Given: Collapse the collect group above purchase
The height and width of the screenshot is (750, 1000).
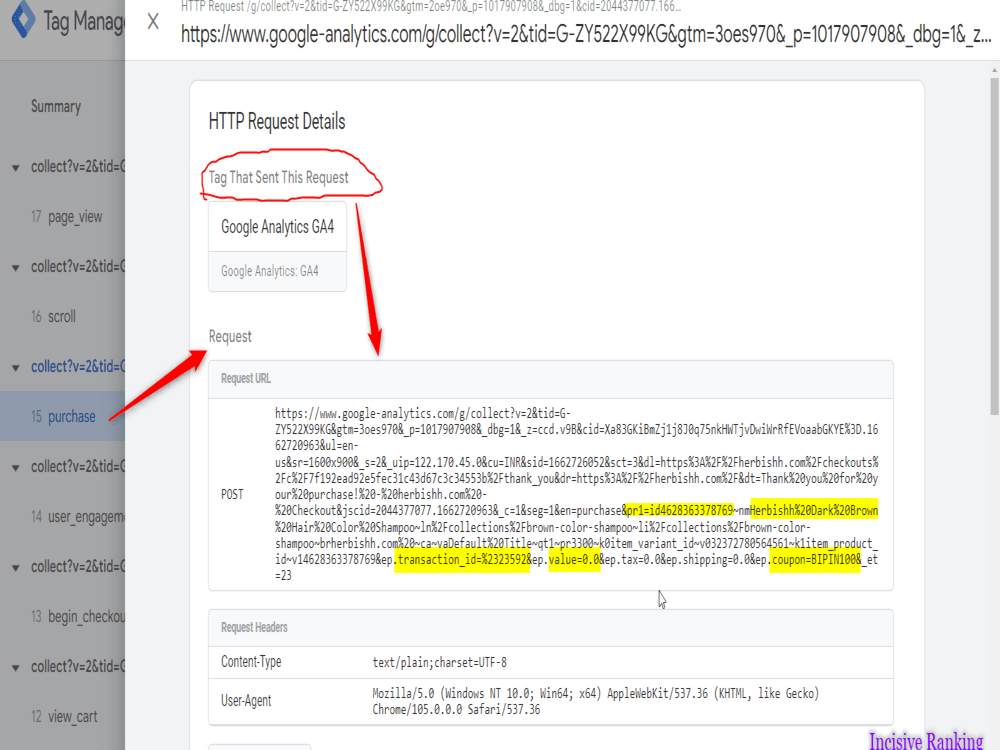Looking at the screenshot, I should [x=15, y=368].
